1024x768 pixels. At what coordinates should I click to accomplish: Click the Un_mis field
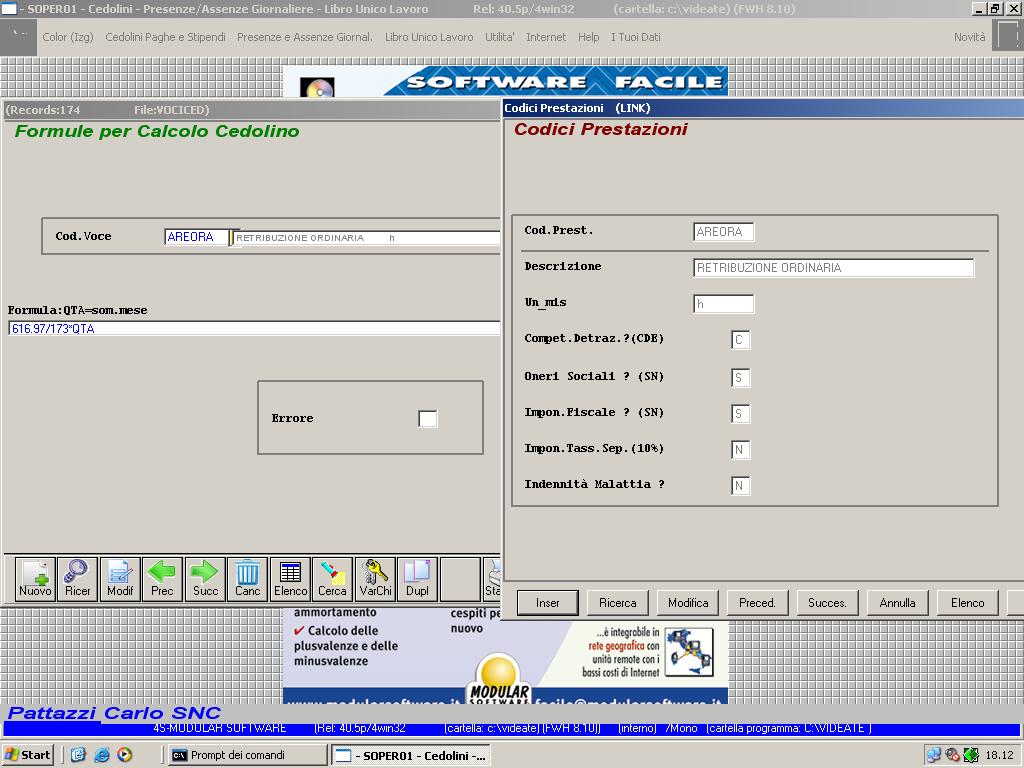[724, 304]
